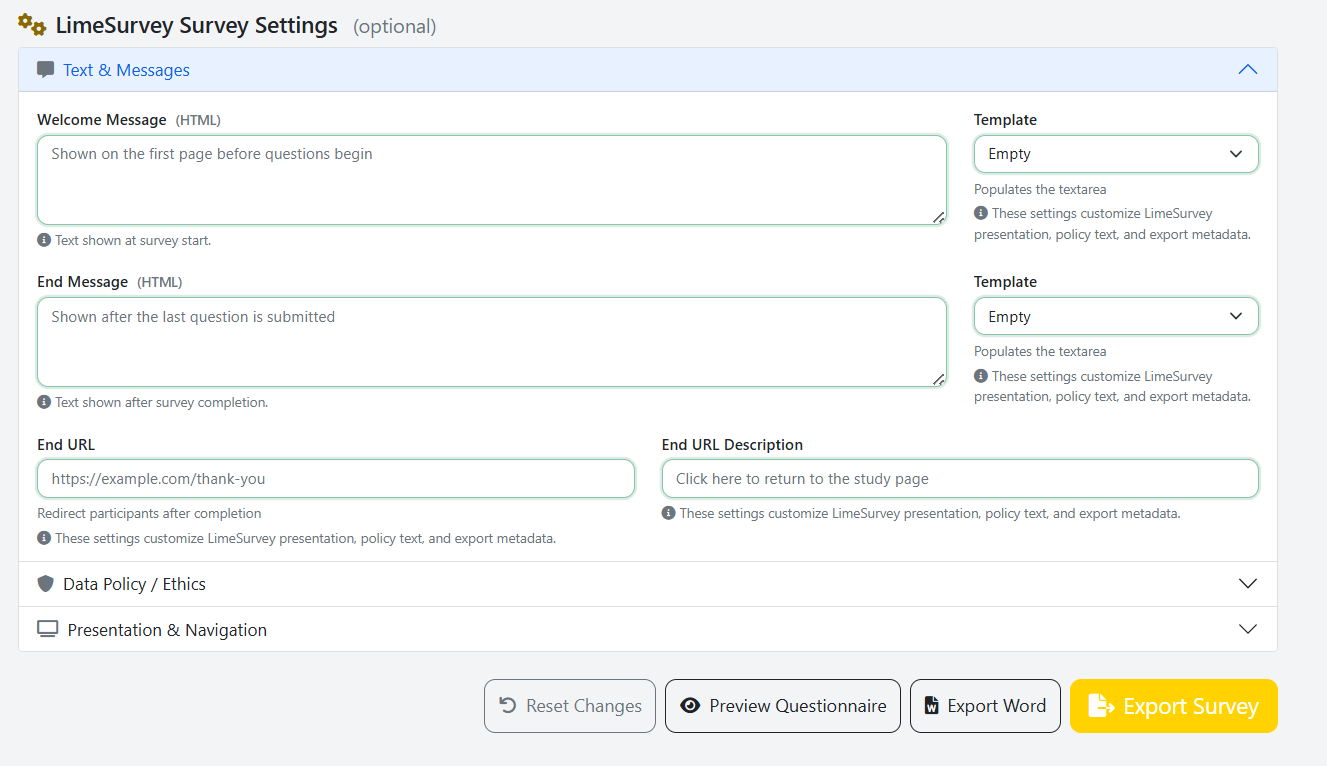The width and height of the screenshot is (1327, 766).
Task: Click the 'End Message' label
Action: (x=83, y=282)
